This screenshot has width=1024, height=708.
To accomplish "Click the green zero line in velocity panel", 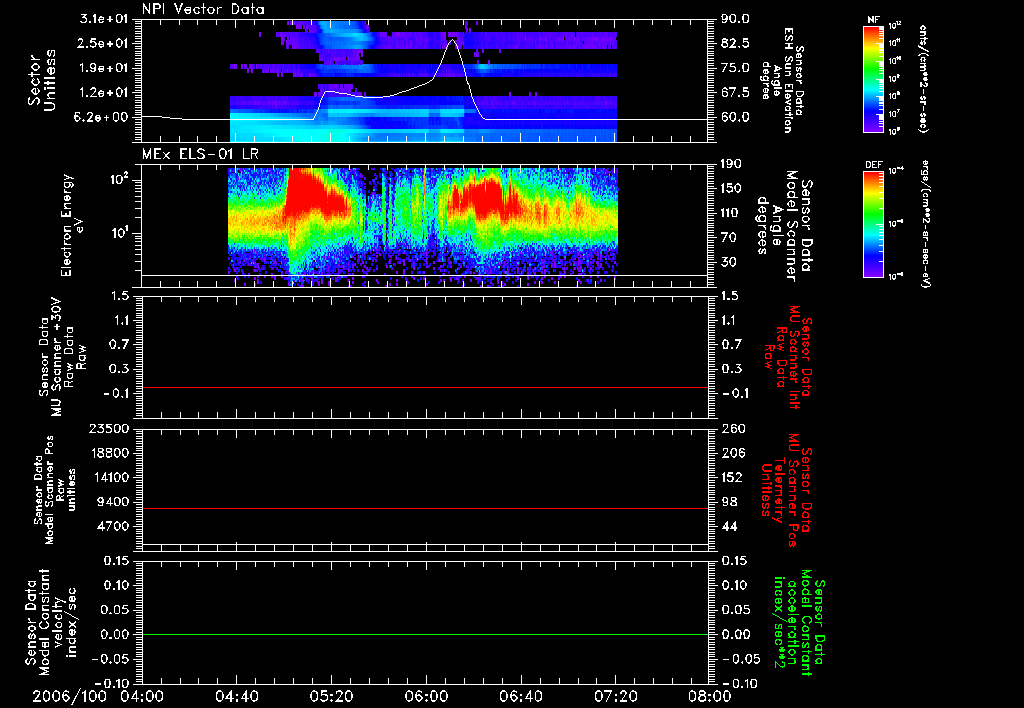I will click(425, 634).
